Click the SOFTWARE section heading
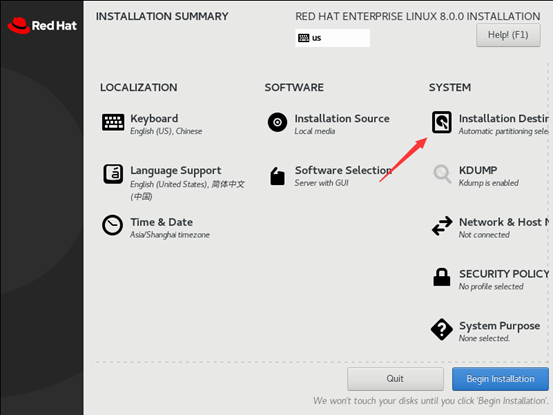The width and height of the screenshot is (553, 415). [x=294, y=87]
